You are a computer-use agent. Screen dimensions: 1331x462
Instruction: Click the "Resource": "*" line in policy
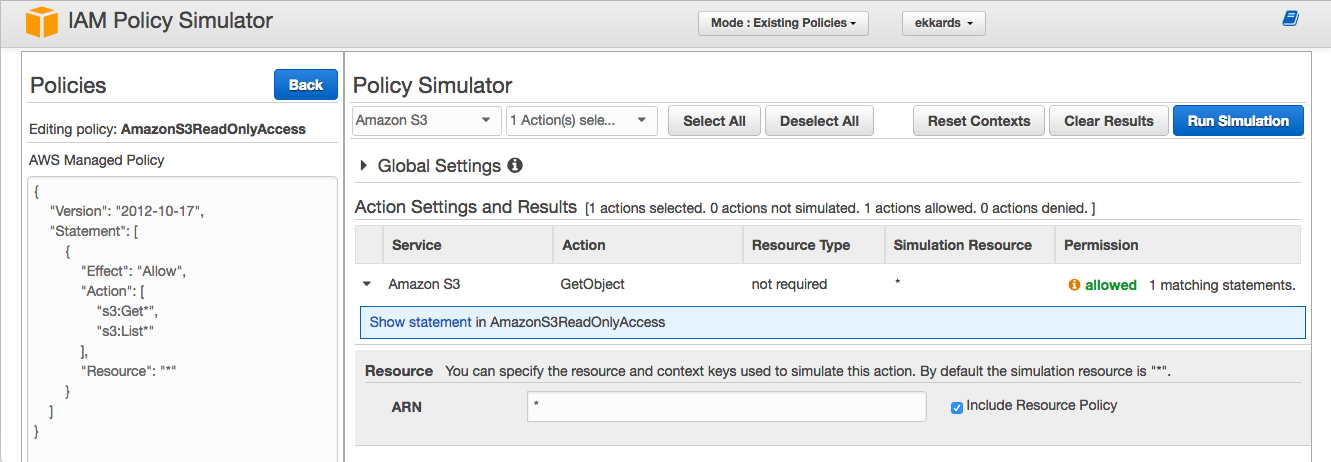129,371
